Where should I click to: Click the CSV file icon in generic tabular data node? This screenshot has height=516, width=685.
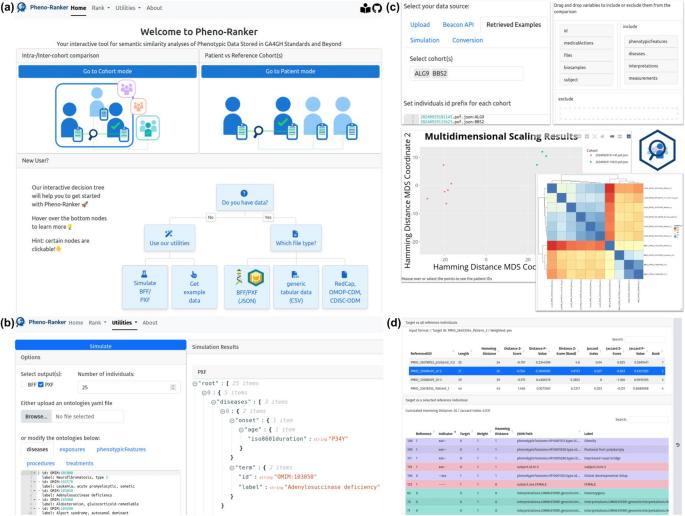click(295, 274)
